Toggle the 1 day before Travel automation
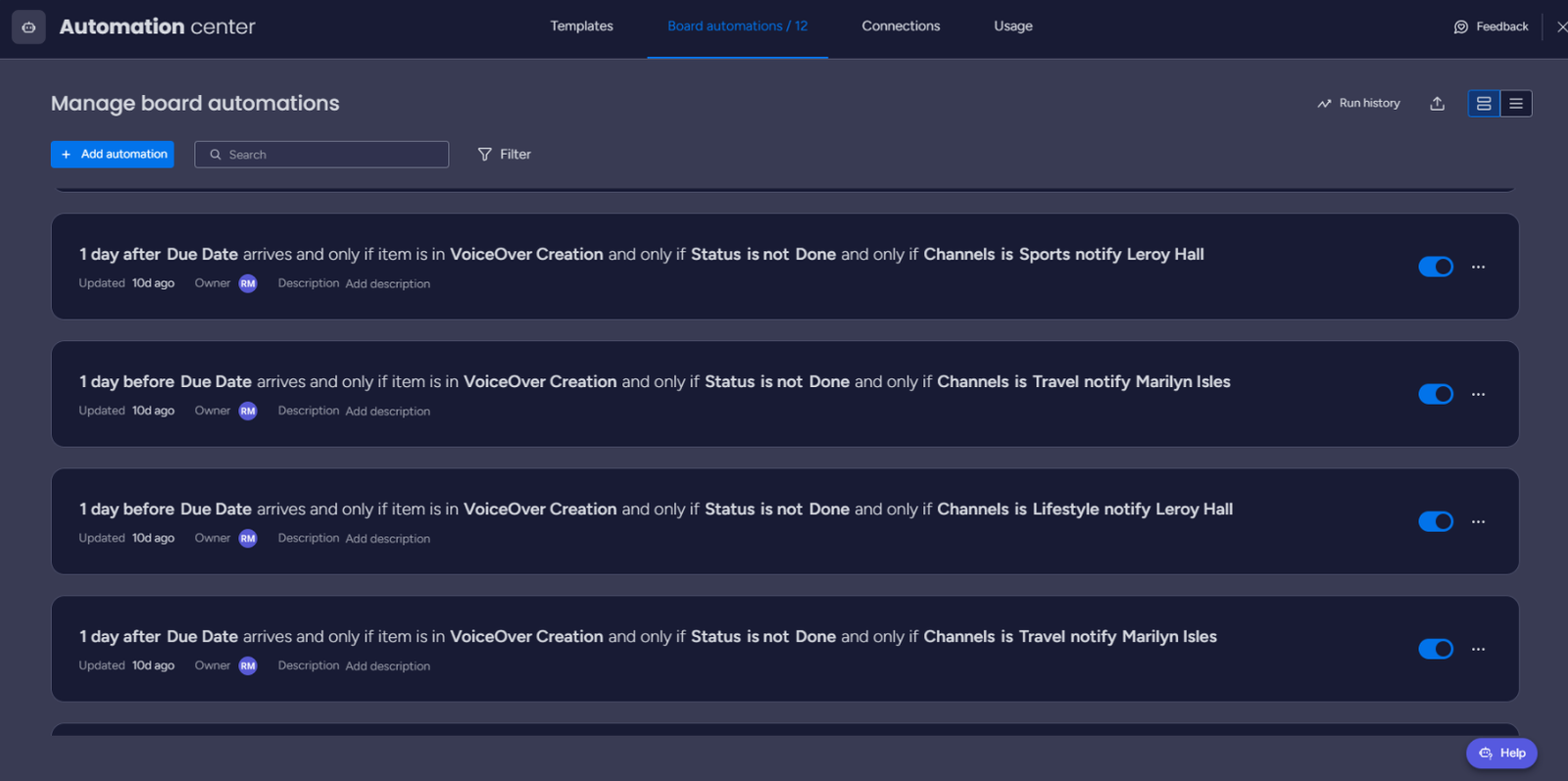1568x781 pixels. click(1435, 394)
